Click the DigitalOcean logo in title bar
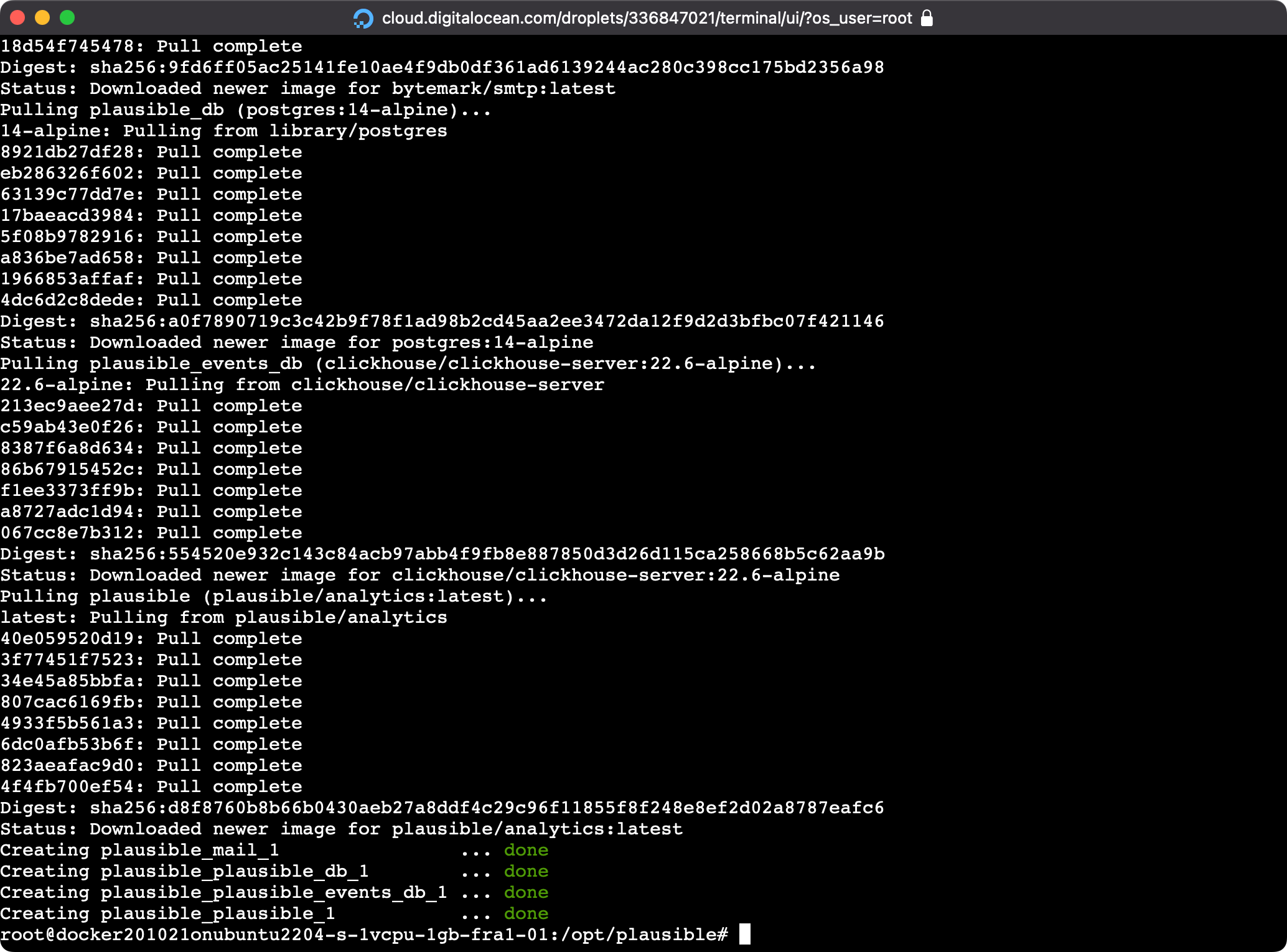The width and height of the screenshot is (1287, 952). click(x=363, y=18)
